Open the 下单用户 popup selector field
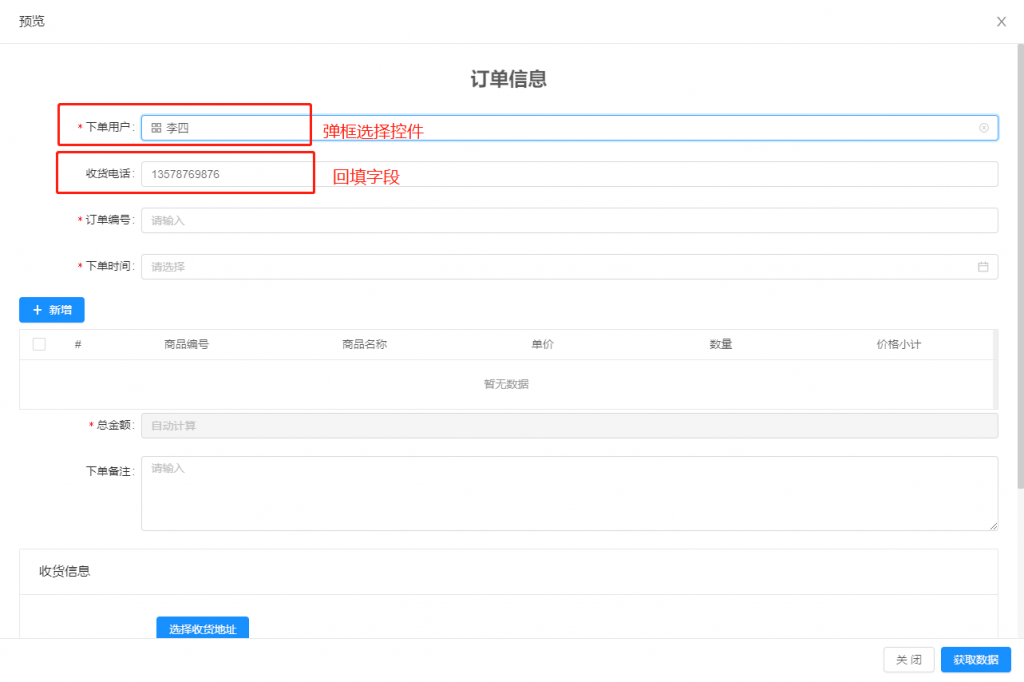1024x682 pixels. [560, 128]
